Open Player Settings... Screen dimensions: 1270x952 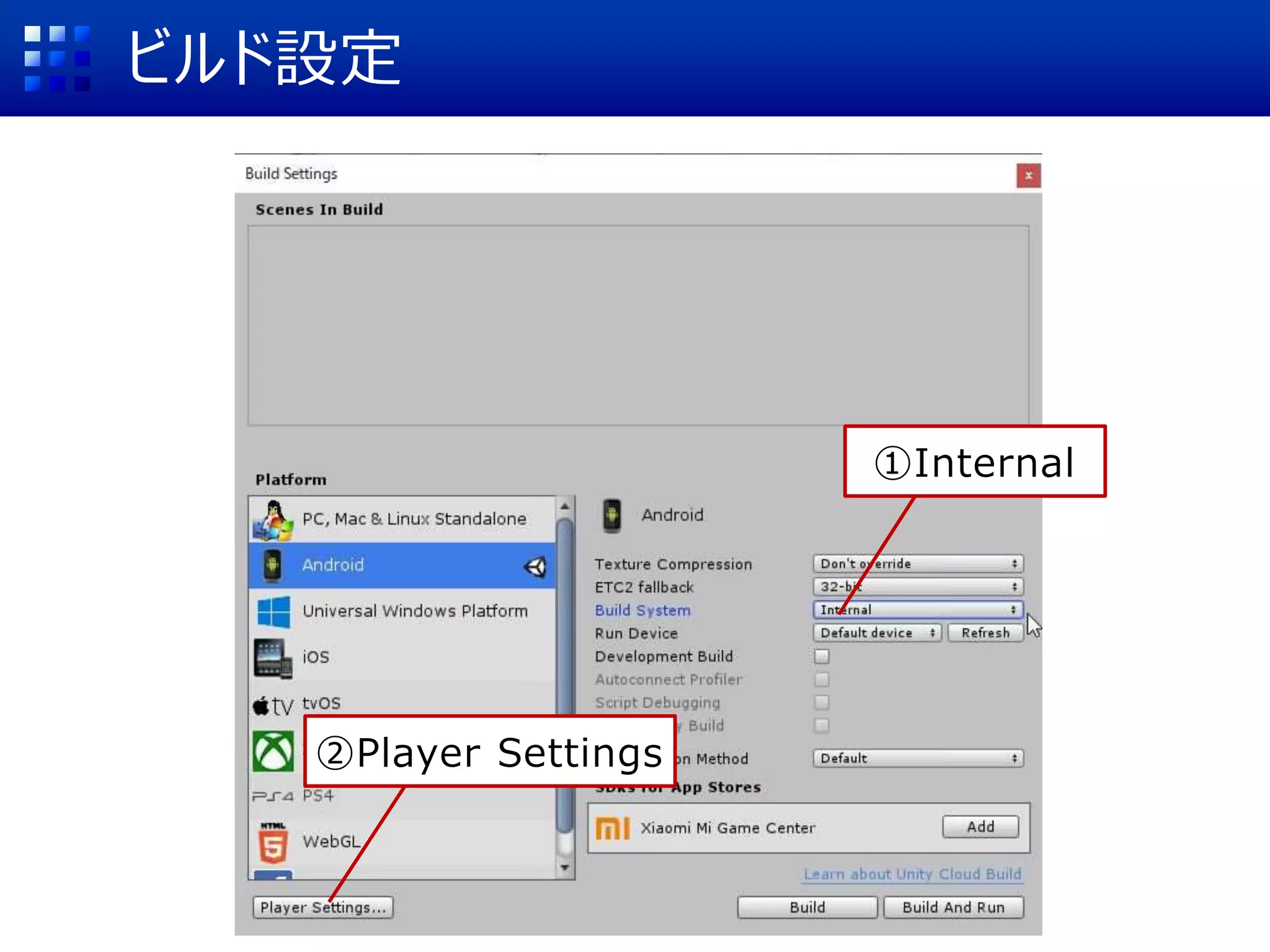(x=323, y=907)
